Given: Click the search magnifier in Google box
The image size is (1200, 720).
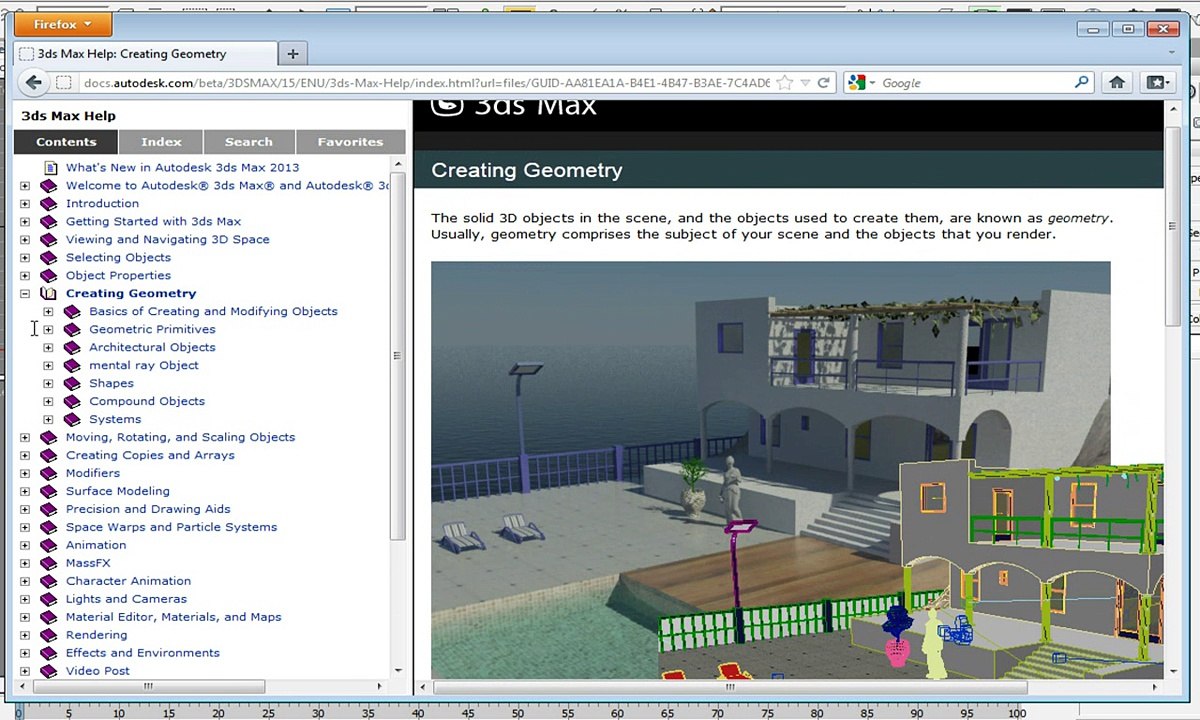Looking at the screenshot, I should point(1081,83).
